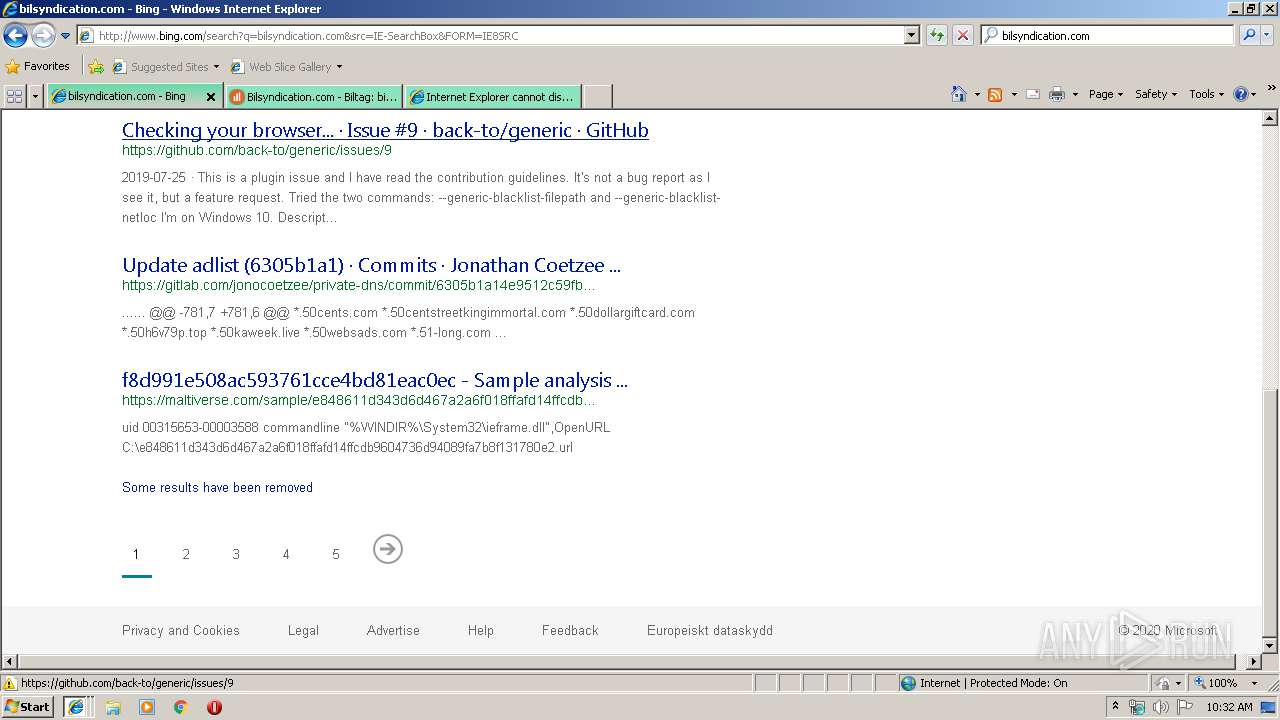Open Windows Explorer folder taskbar icon

[x=113, y=707]
